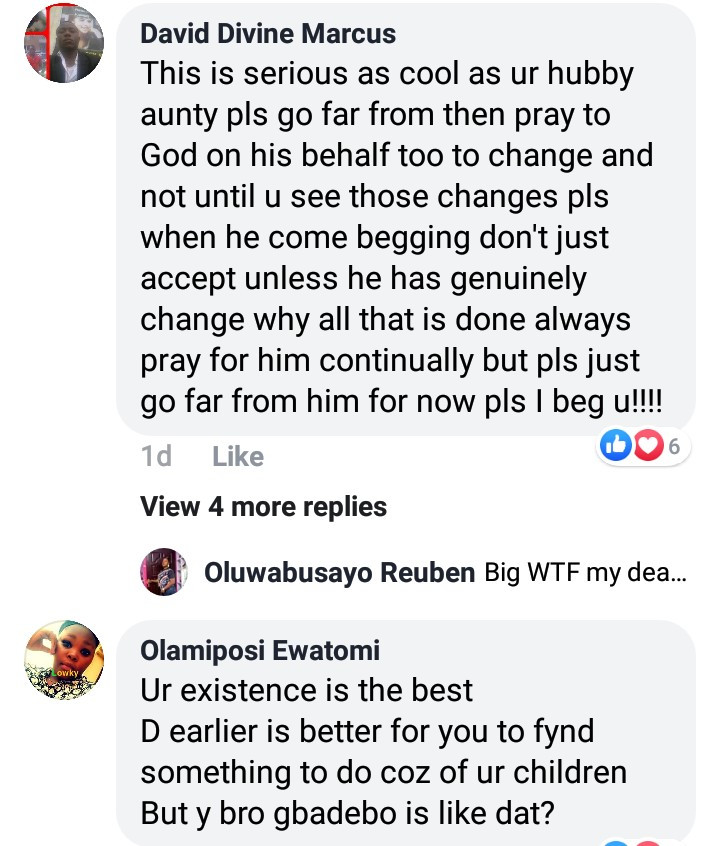Open David Divine Marcus's profile picture

point(63,44)
